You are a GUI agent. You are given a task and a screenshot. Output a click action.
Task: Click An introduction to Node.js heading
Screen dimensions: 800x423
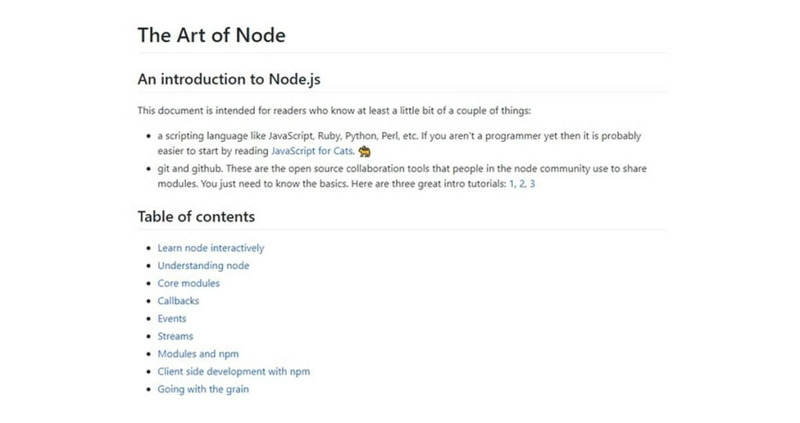(x=229, y=79)
